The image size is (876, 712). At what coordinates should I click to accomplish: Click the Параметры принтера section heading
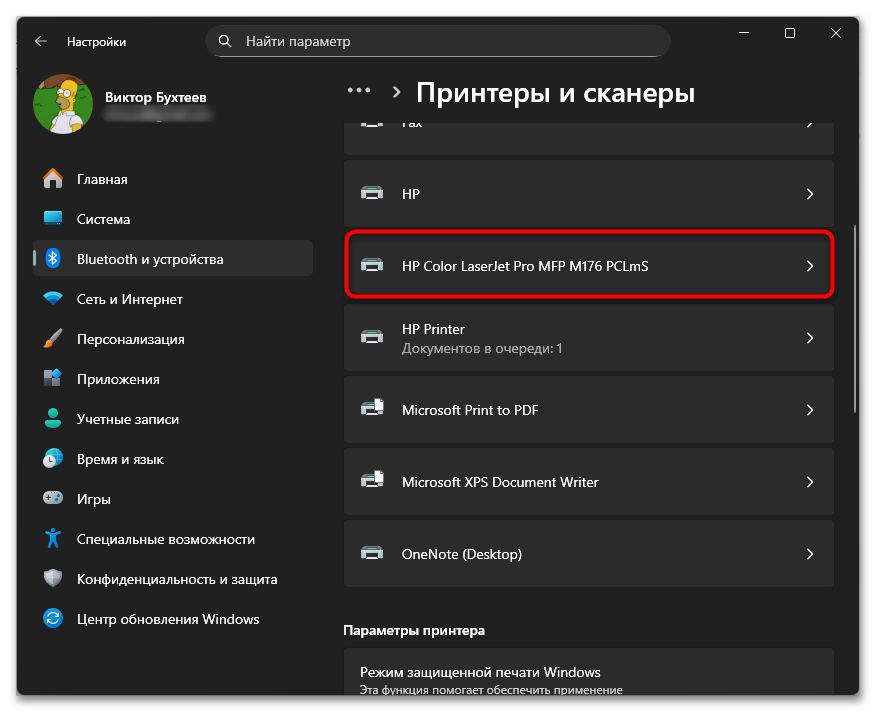pyautogui.click(x=414, y=630)
